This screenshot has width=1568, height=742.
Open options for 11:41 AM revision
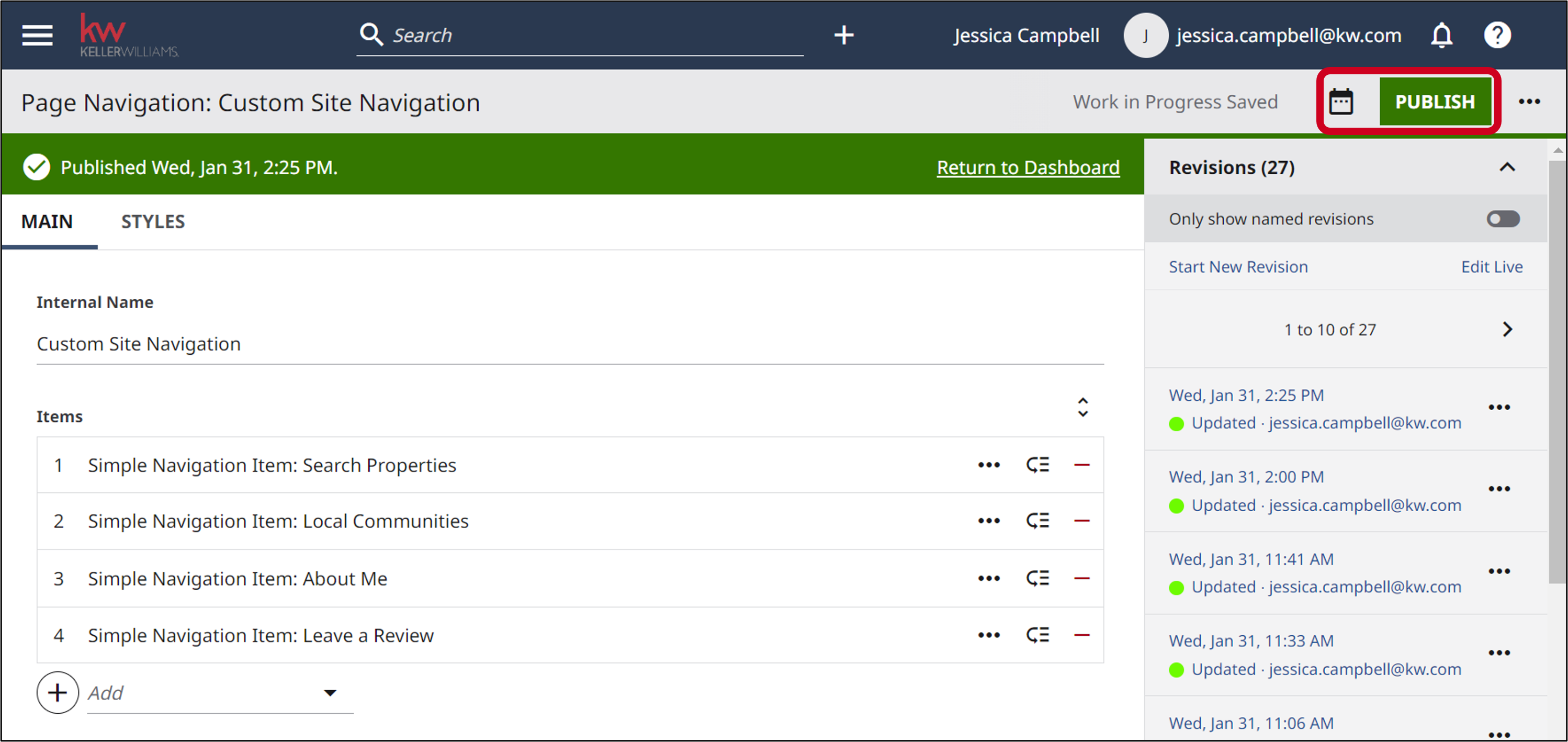1498,571
